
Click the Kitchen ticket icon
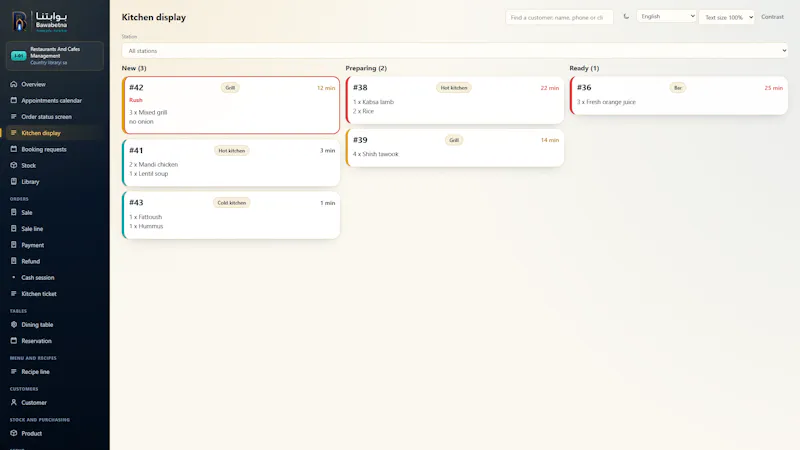[x=14, y=294]
